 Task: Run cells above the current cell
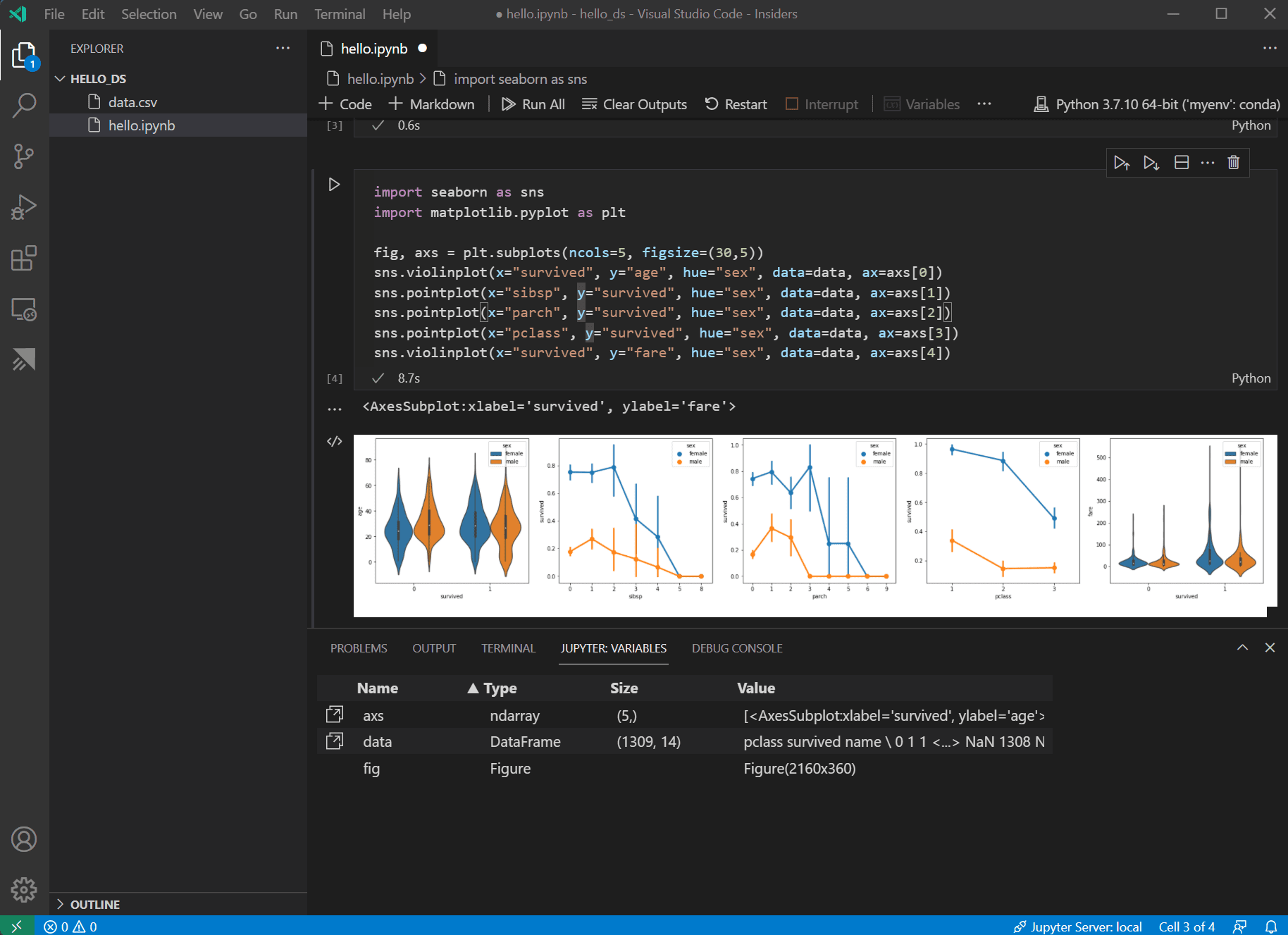[1122, 162]
